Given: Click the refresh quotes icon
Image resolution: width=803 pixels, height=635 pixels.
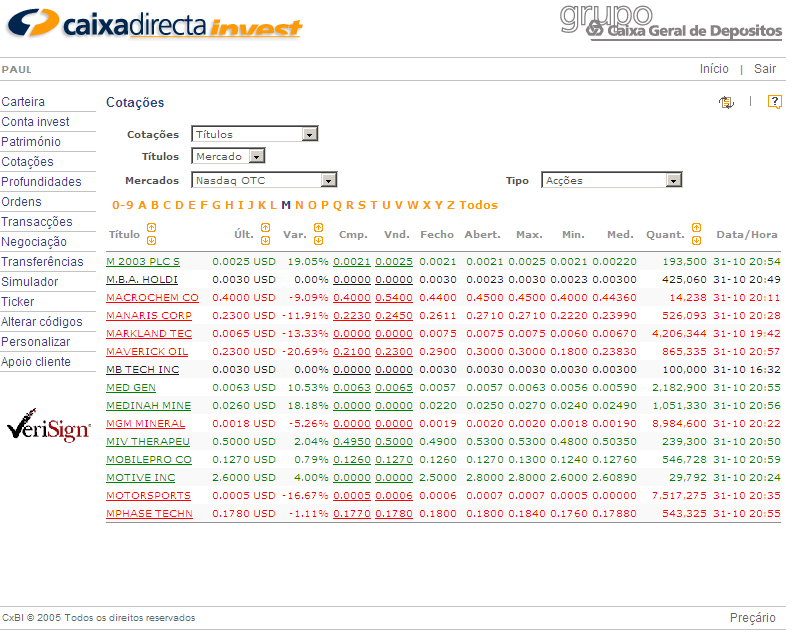Looking at the screenshot, I should [x=726, y=102].
